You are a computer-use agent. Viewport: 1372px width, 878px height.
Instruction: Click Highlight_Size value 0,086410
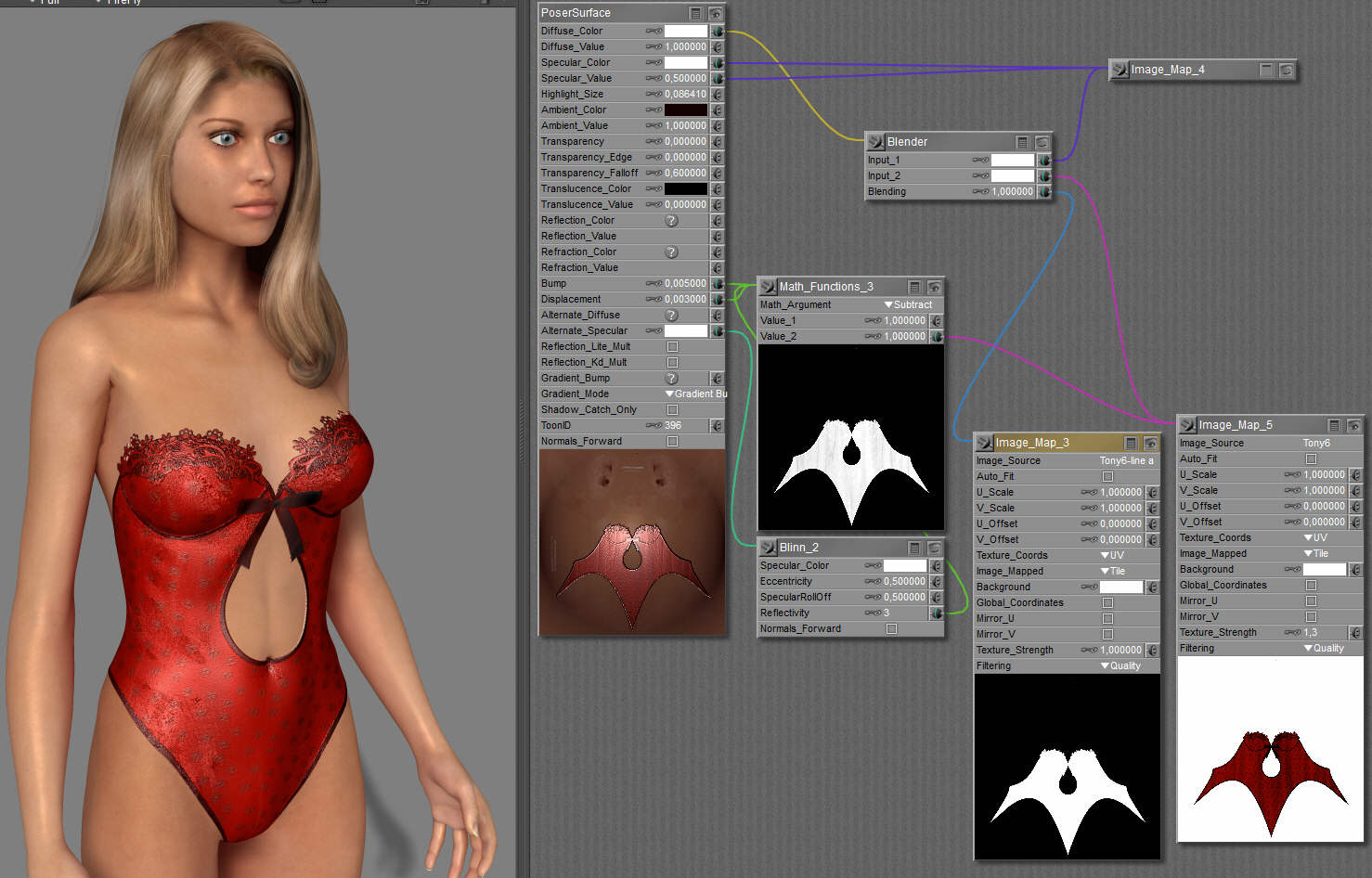[x=685, y=95]
